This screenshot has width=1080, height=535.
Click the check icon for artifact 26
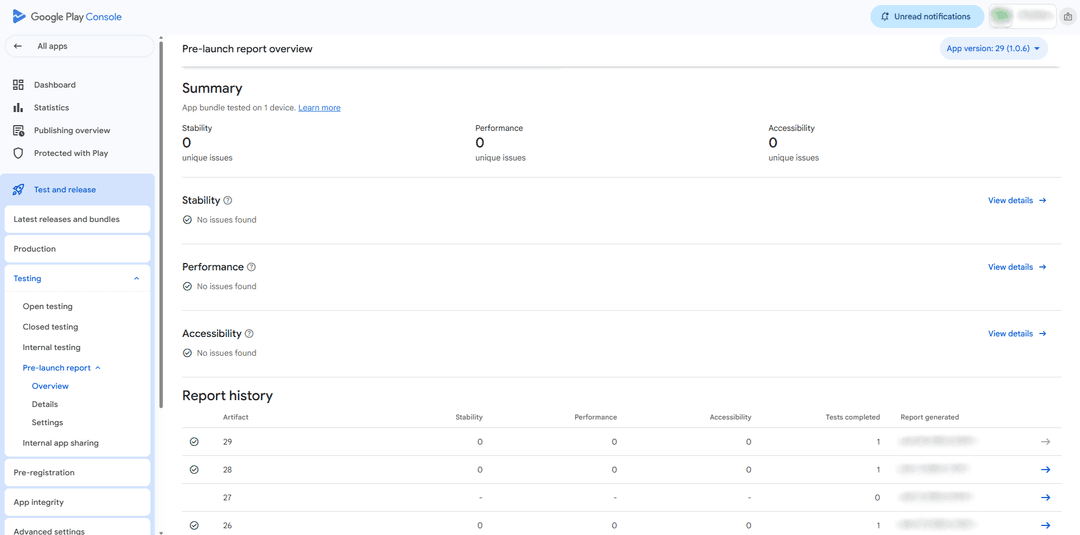click(194, 525)
